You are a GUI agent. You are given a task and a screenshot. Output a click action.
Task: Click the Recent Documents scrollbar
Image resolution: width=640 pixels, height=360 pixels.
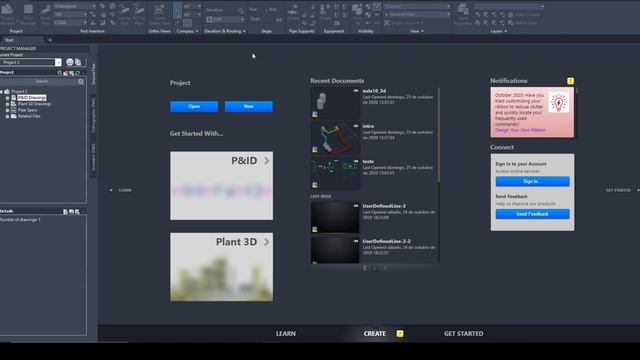pyautogui.click(x=439, y=135)
